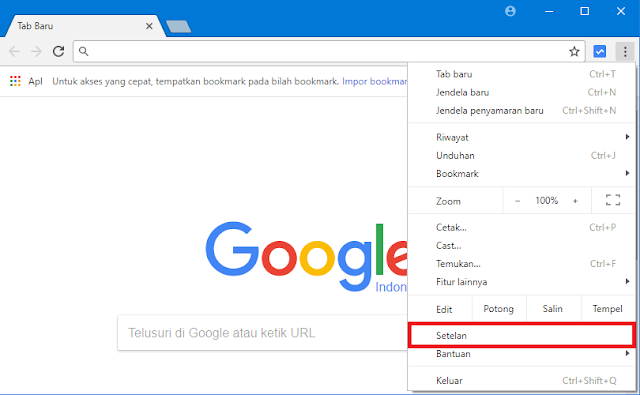Expand the Riwayat submenu
Image resolution: width=640 pixels, height=395 pixels.
(522, 138)
